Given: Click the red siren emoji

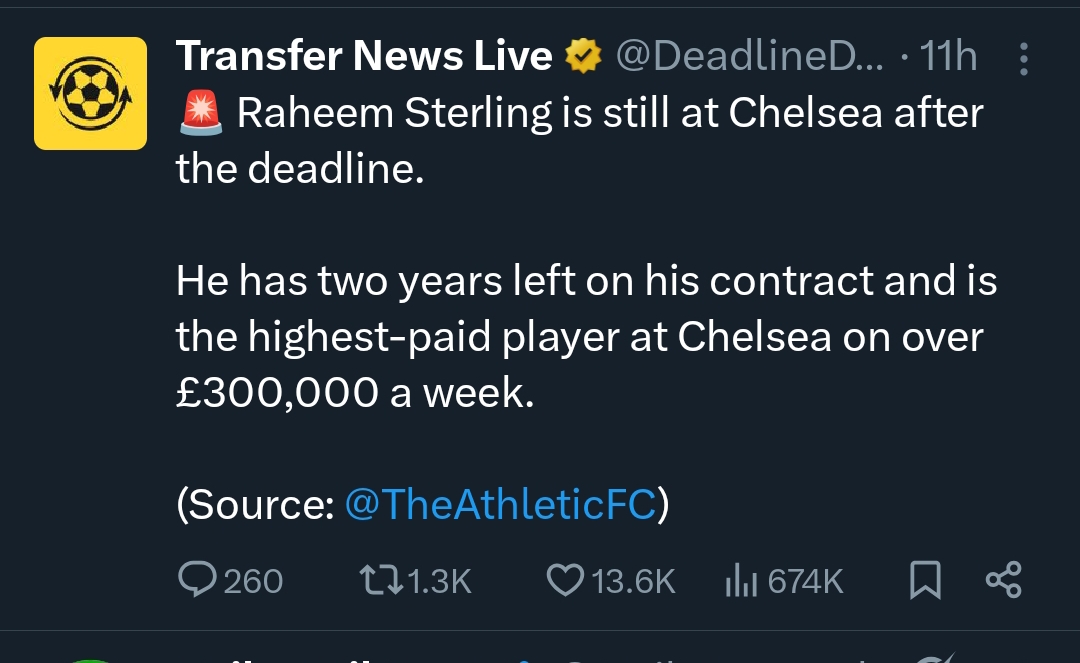Looking at the screenshot, I should point(200,114).
